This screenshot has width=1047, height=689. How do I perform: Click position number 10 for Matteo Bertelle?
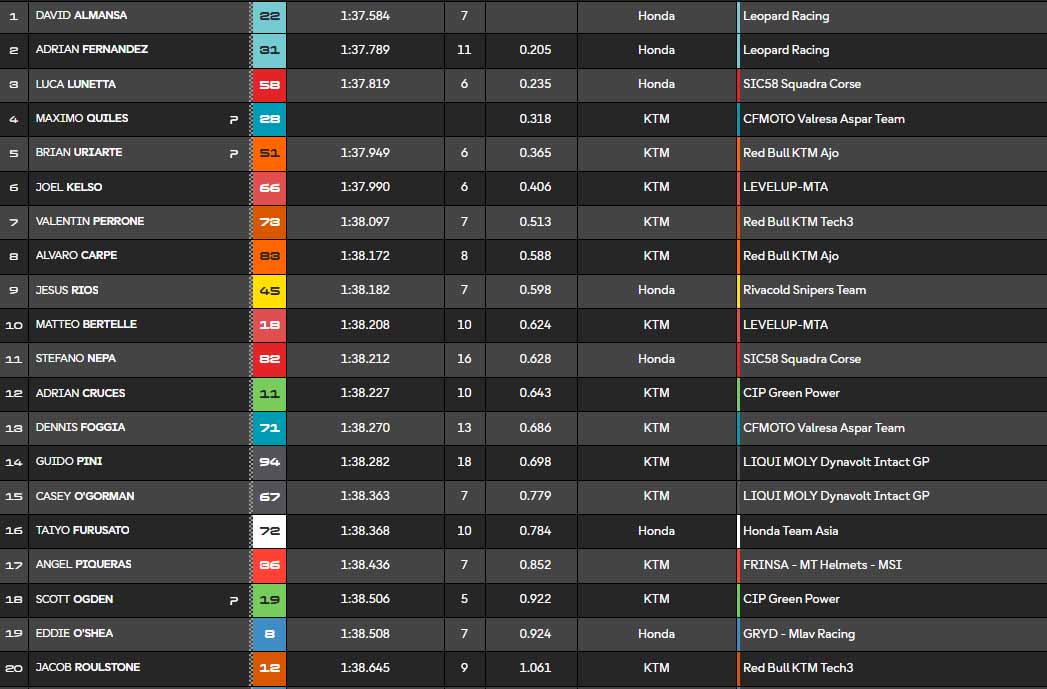(x=14, y=325)
